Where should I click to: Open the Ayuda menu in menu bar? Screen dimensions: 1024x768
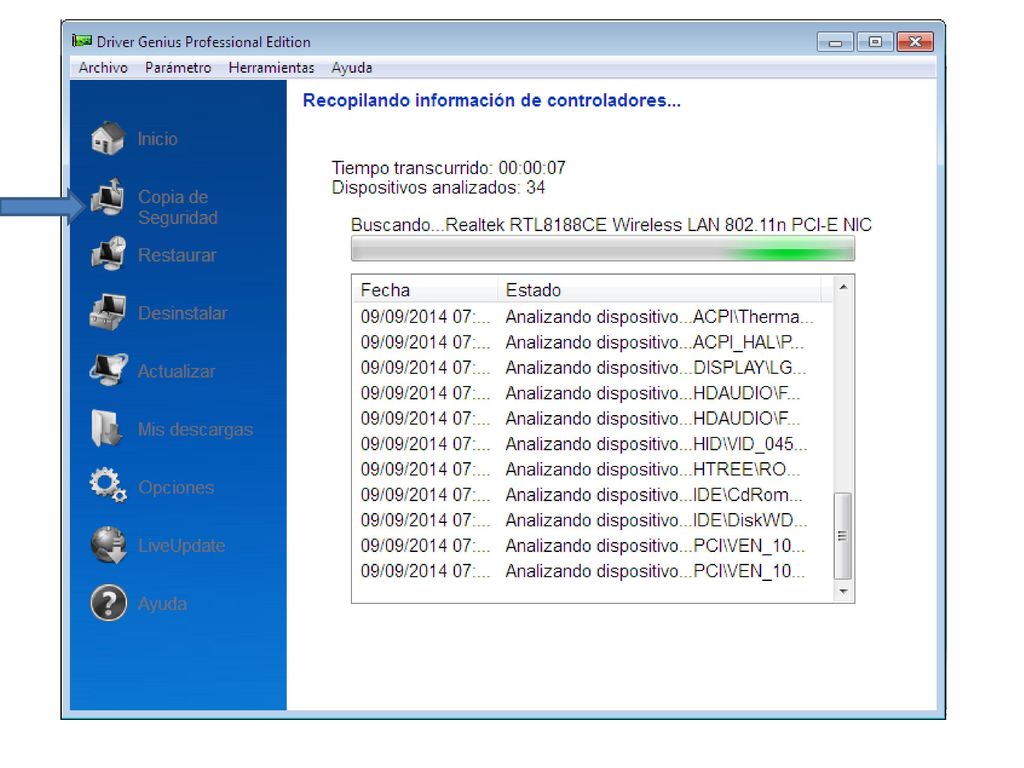click(351, 68)
